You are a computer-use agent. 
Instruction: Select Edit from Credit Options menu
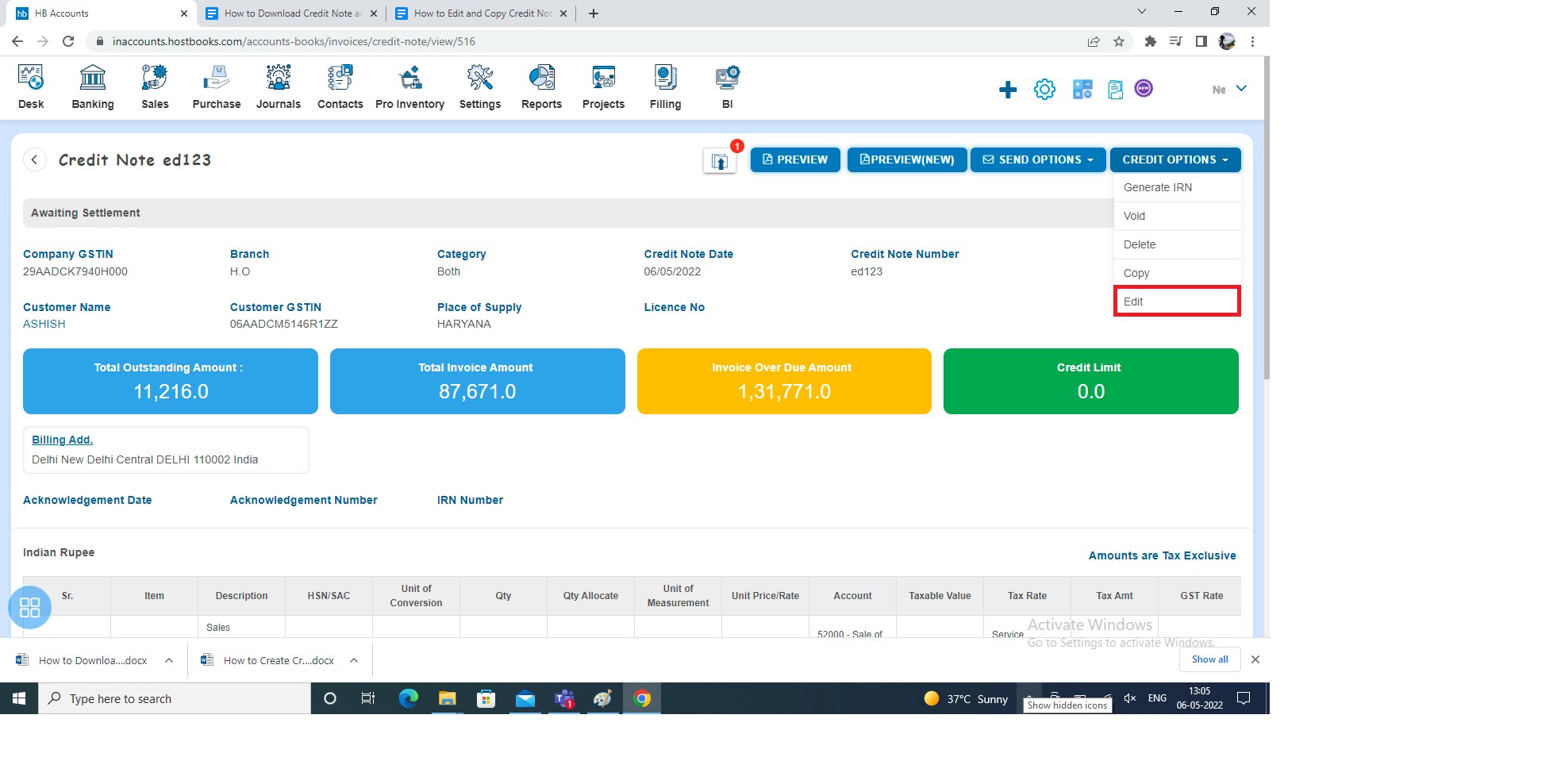(1177, 302)
